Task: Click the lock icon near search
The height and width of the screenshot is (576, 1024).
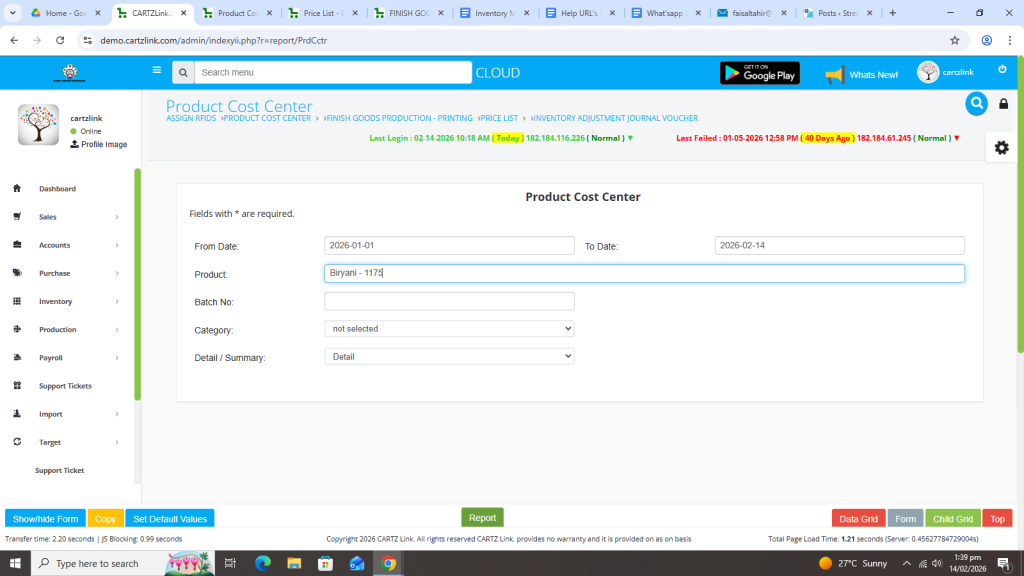Action: 1004,104
